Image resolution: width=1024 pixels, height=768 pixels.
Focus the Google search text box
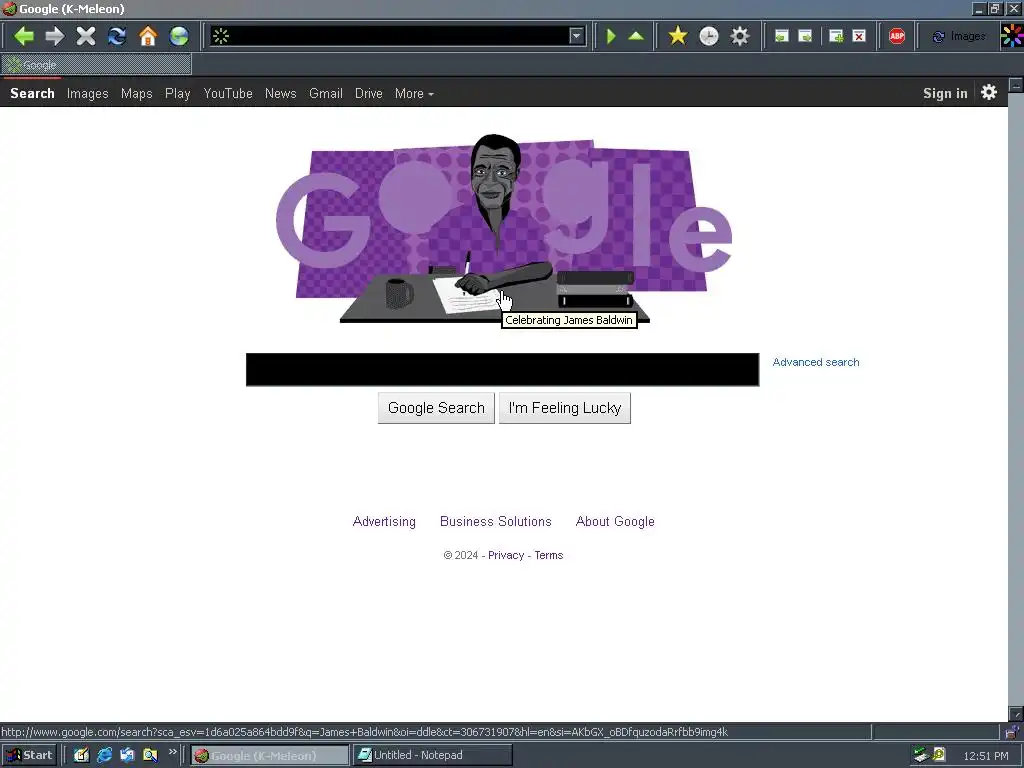[502, 370]
